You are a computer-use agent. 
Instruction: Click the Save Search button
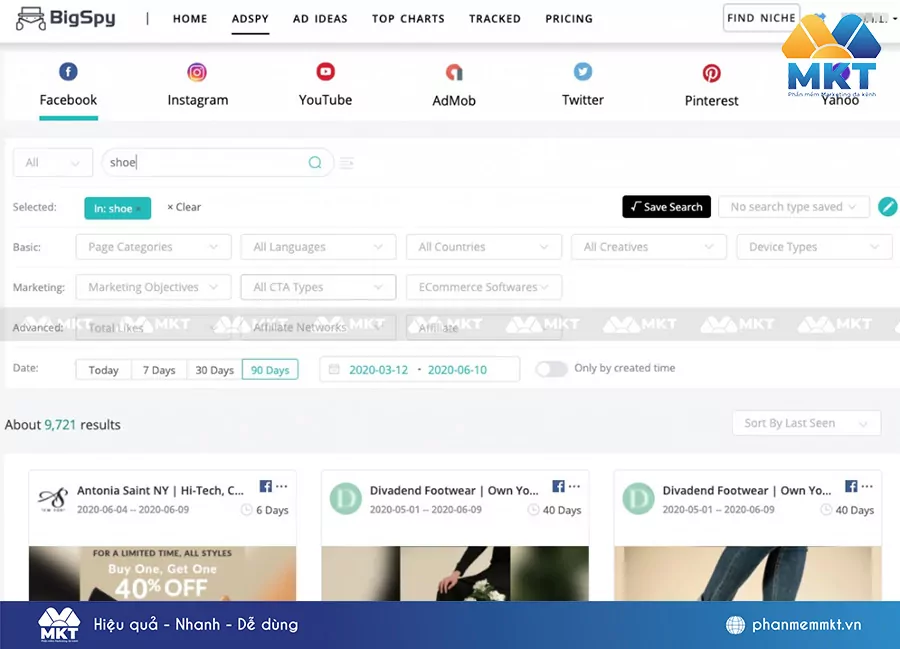[666, 207]
